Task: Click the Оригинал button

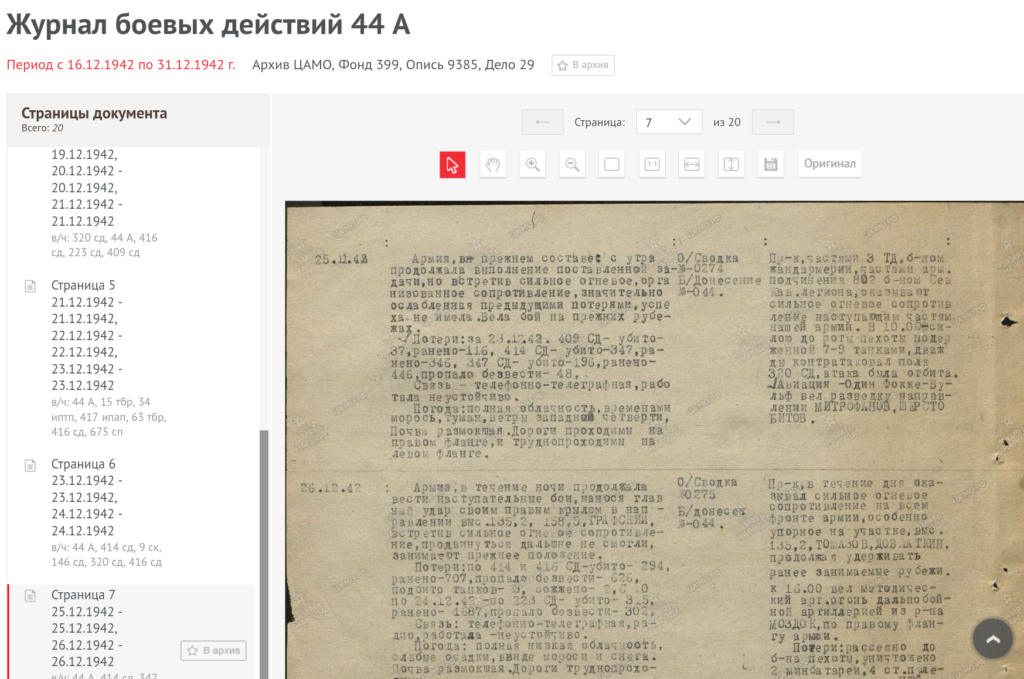Action: [x=829, y=164]
